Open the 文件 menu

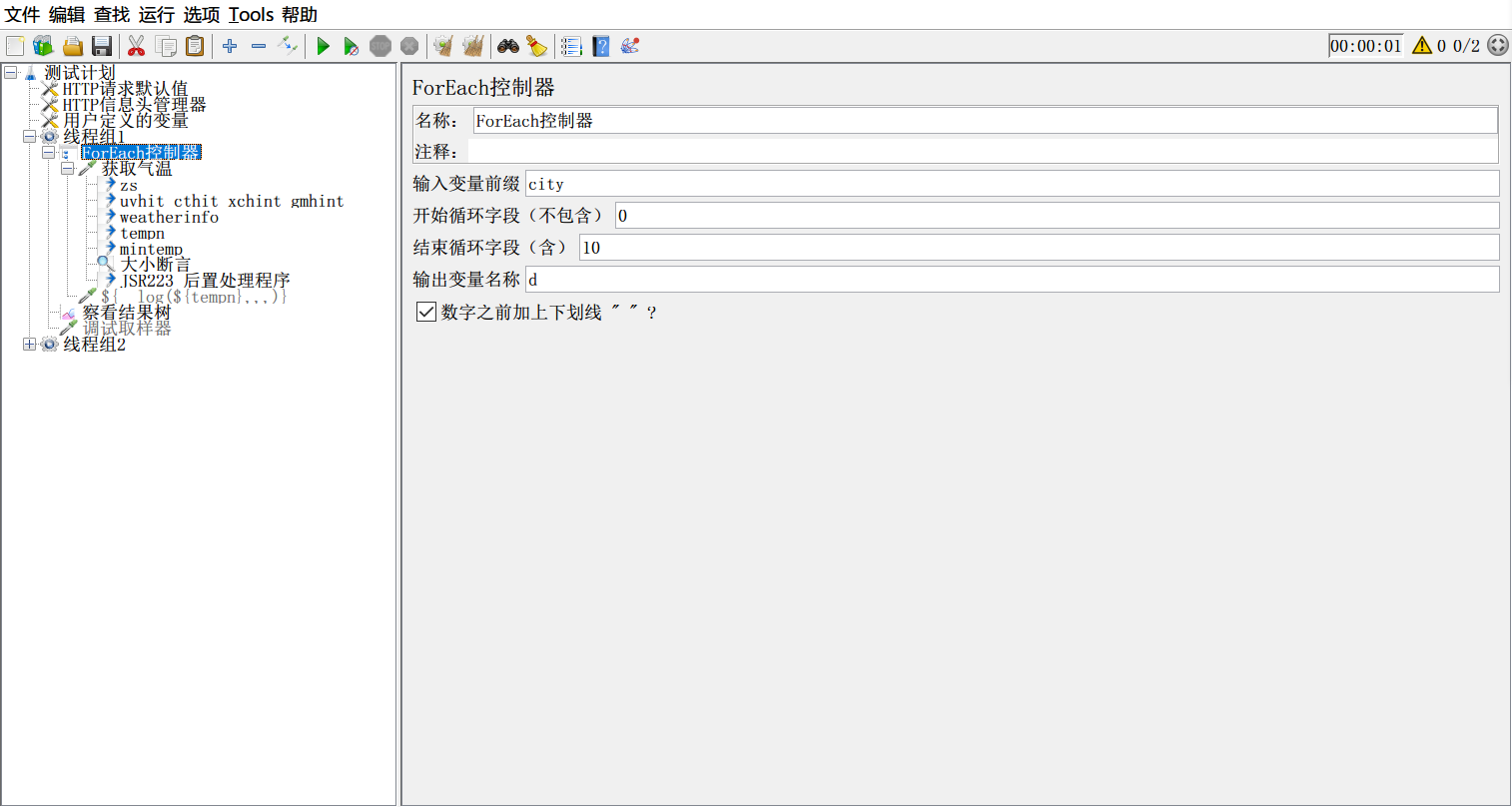coord(22,15)
